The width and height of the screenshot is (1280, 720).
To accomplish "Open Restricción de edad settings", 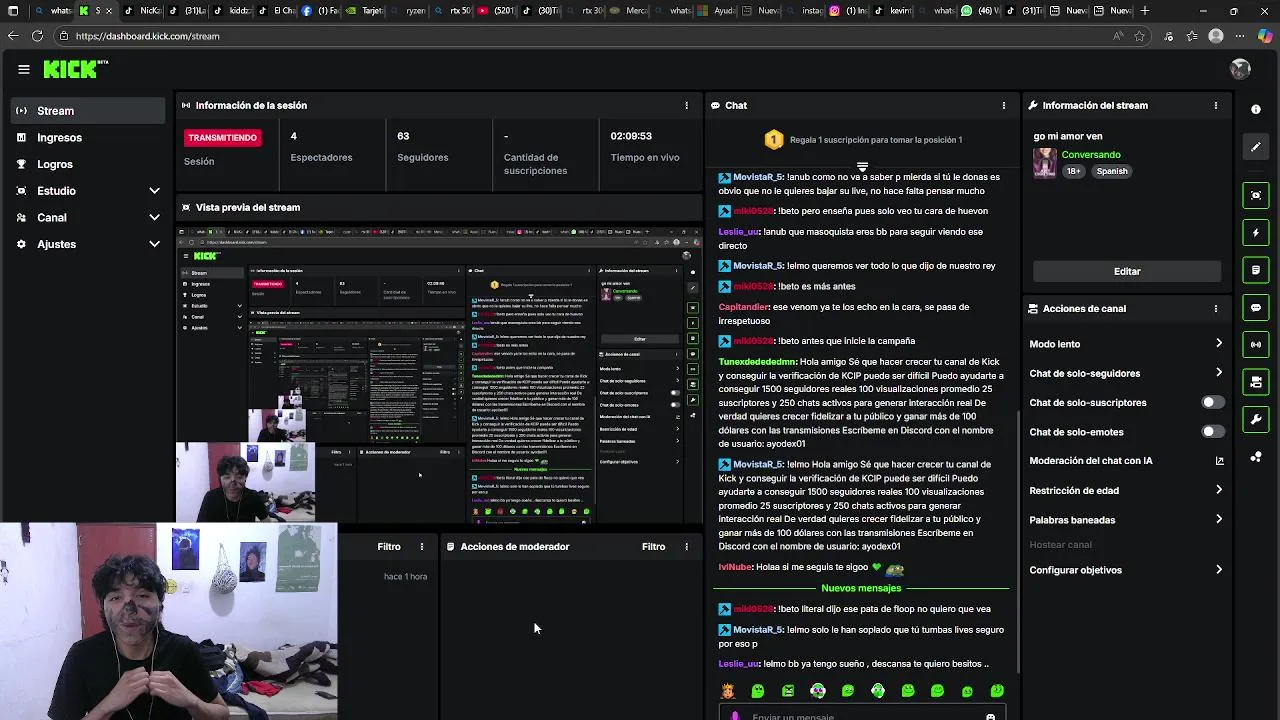I will click(1126, 490).
